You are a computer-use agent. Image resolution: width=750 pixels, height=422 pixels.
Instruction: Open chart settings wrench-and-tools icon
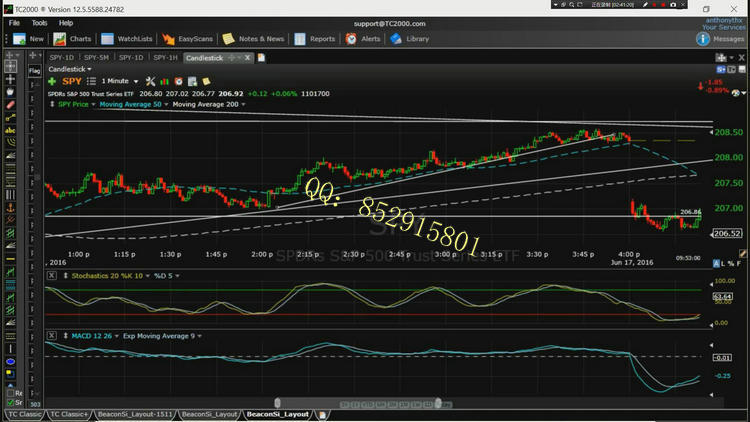pos(151,81)
